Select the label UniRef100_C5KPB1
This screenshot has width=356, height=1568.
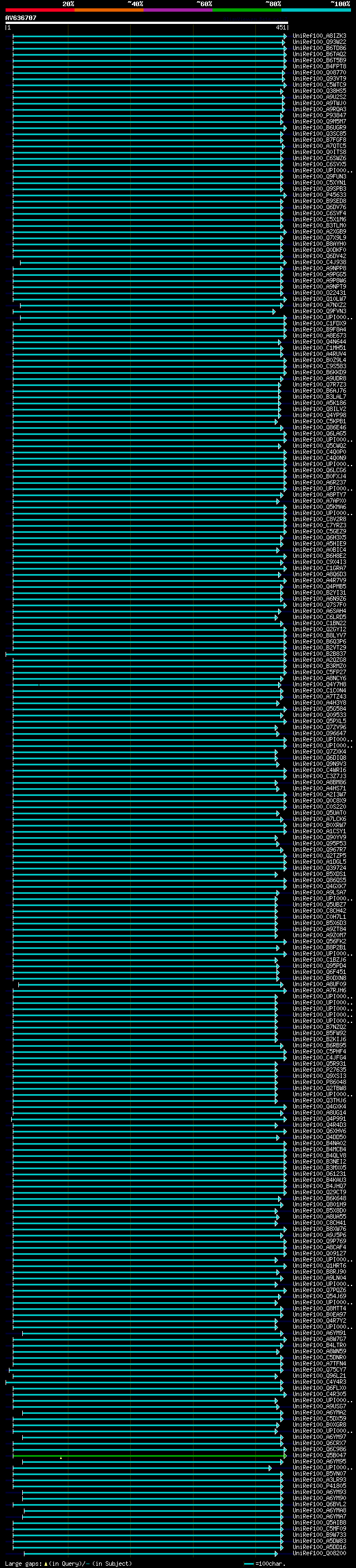point(319,421)
